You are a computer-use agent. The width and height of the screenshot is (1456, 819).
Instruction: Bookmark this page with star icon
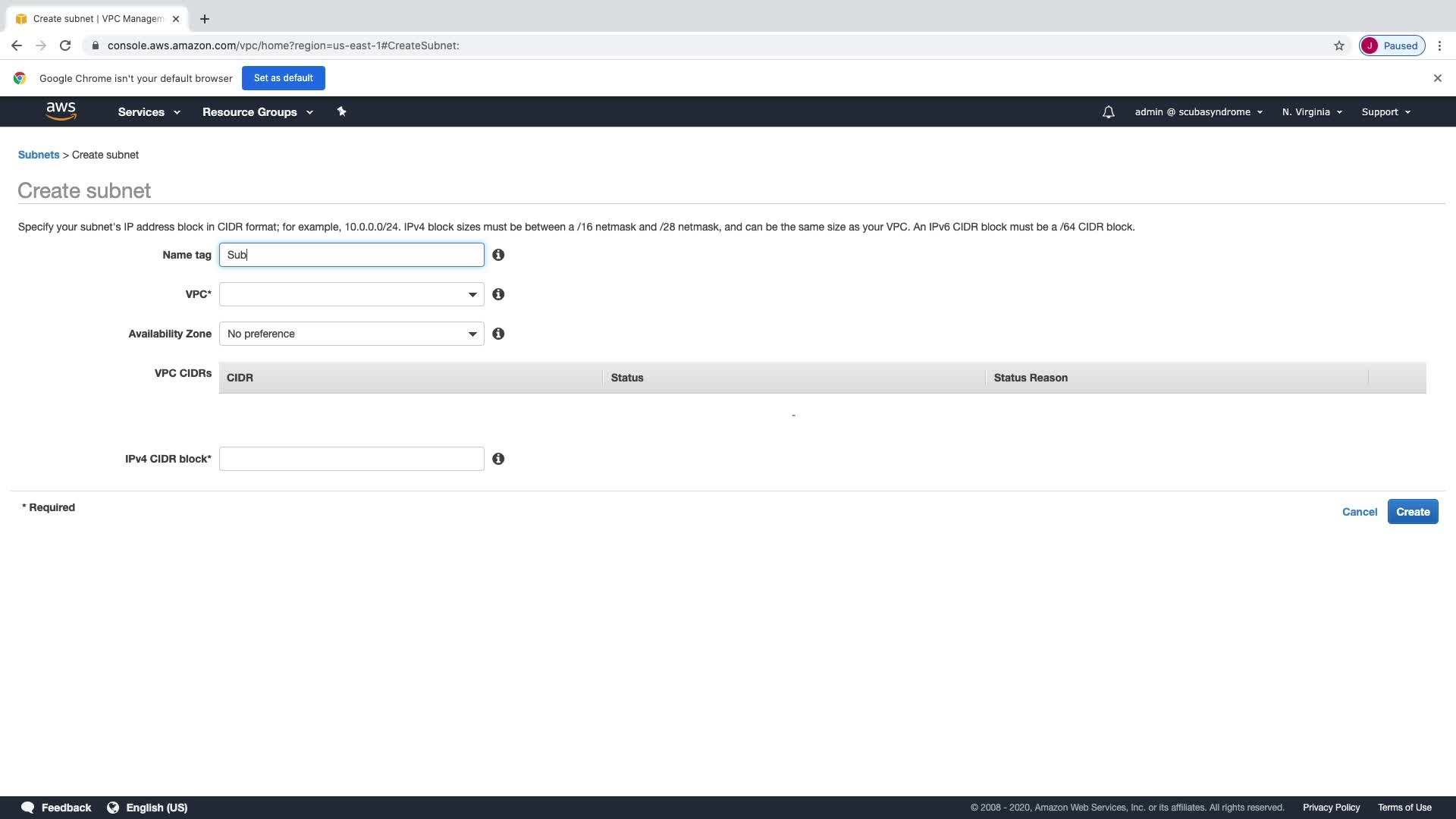point(1338,45)
